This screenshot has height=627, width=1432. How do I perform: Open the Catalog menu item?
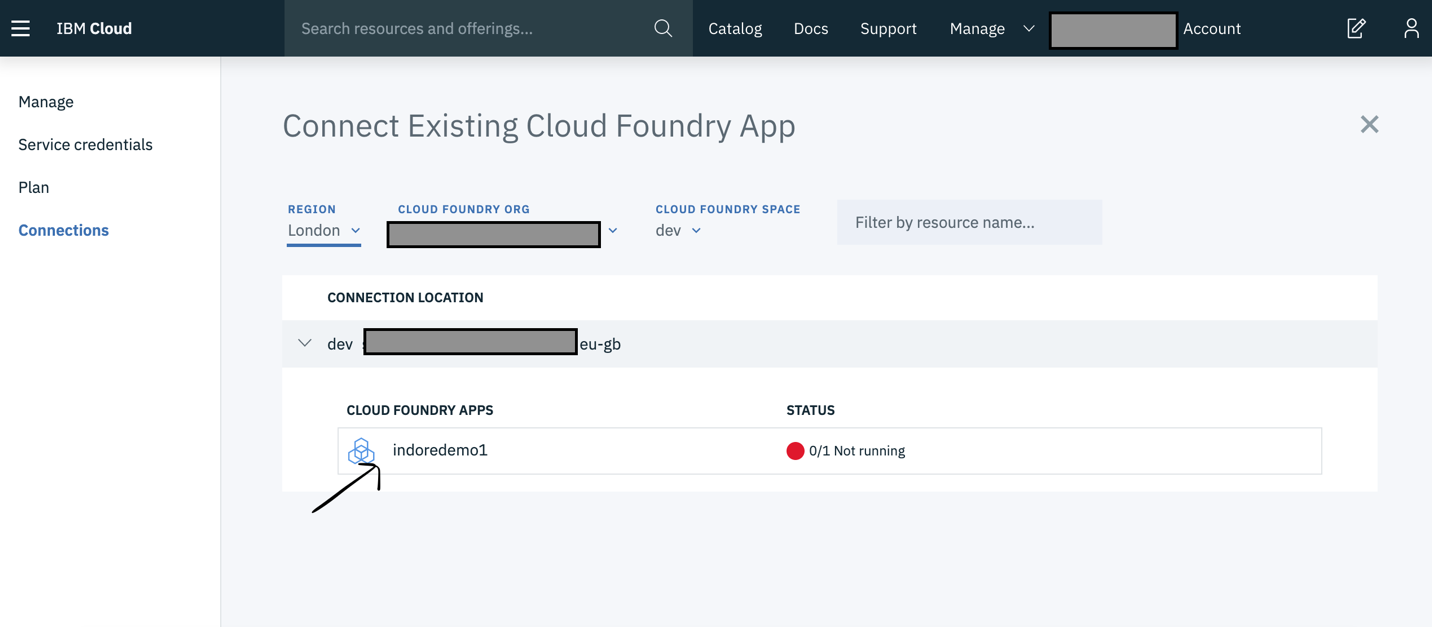(x=735, y=28)
